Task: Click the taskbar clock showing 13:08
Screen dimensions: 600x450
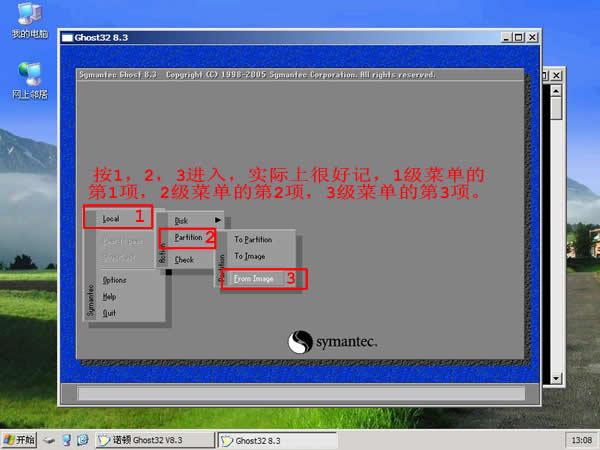Action: coord(581,440)
